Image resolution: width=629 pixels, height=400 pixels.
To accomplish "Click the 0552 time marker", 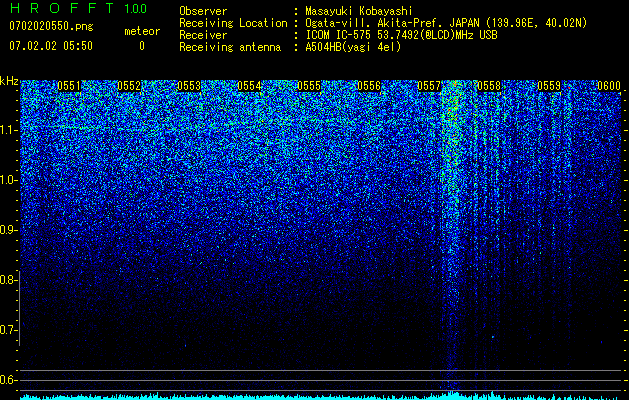I will [x=129, y=86].
